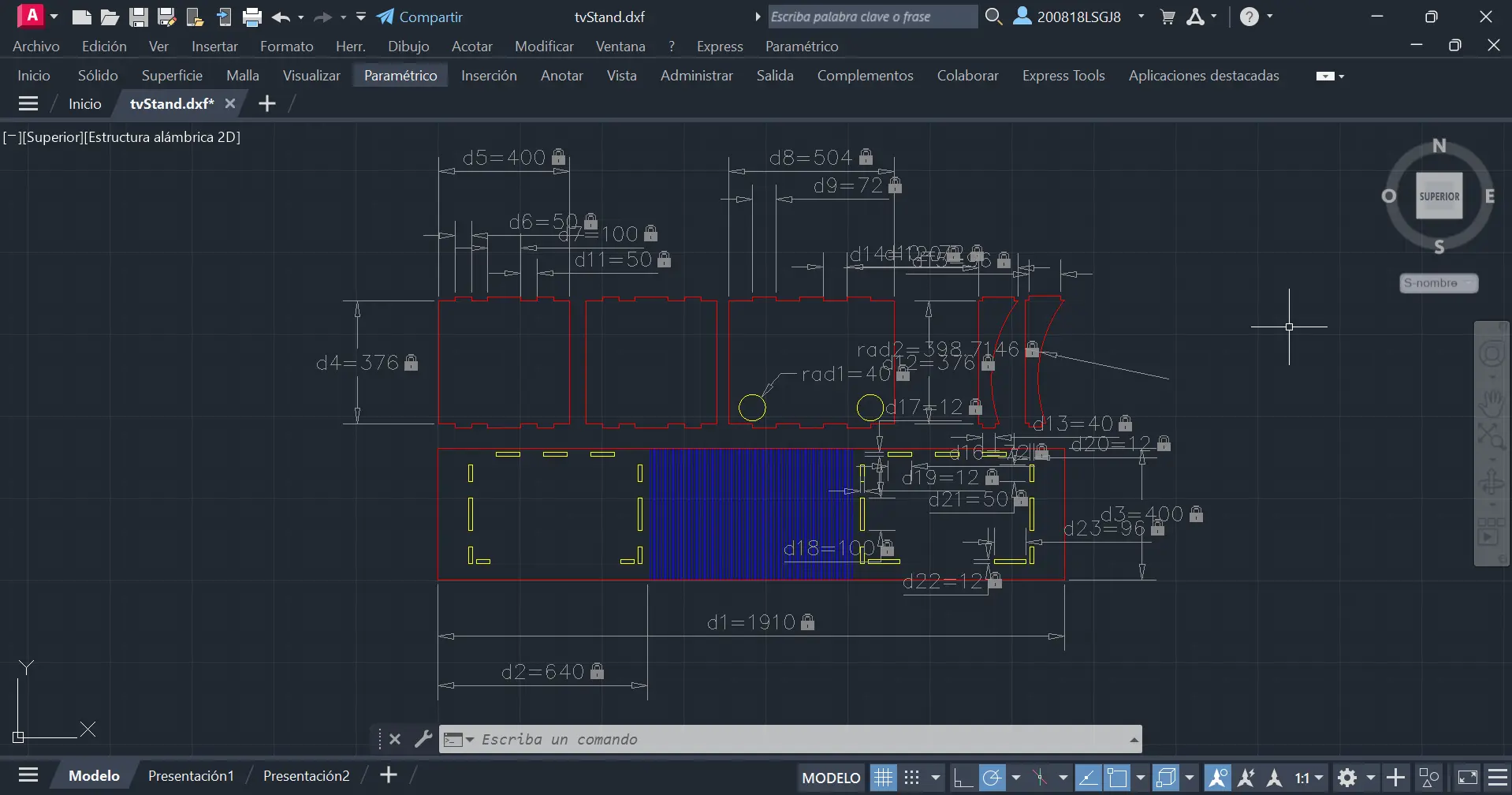This screenshot has height=795, width=1512.
Task: Open the Modificar menu
Action: pyautogui.click(x=543, y=46)
